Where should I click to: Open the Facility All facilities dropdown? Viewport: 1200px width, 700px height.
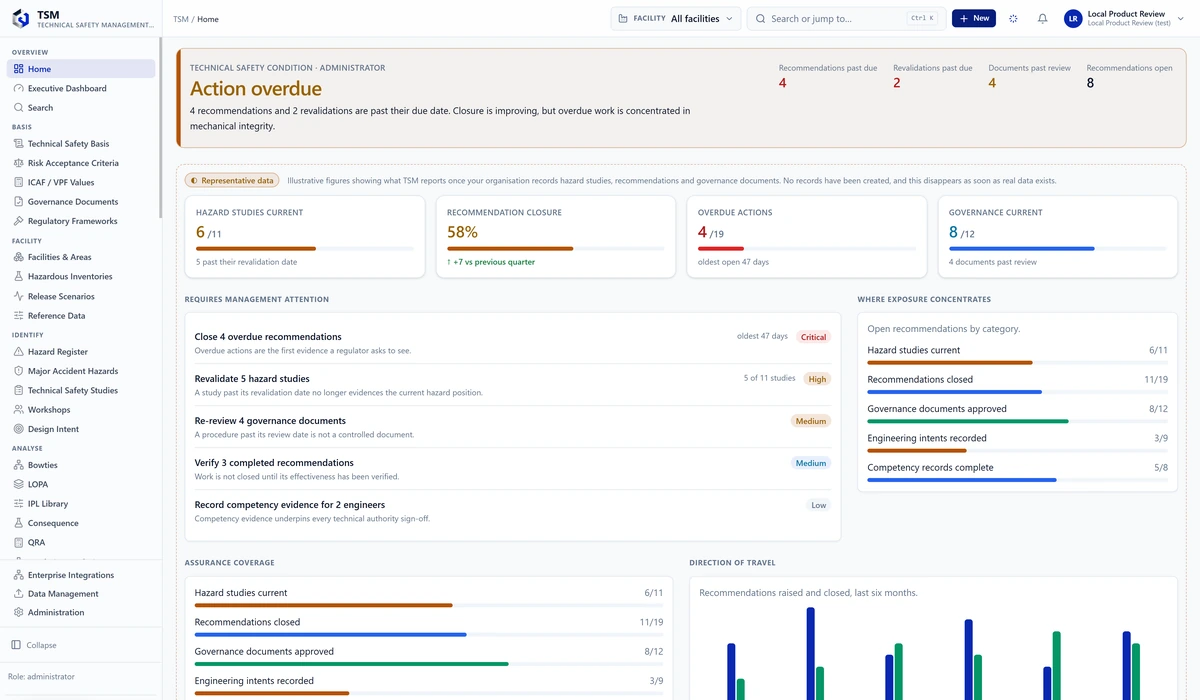pos(676,18)
